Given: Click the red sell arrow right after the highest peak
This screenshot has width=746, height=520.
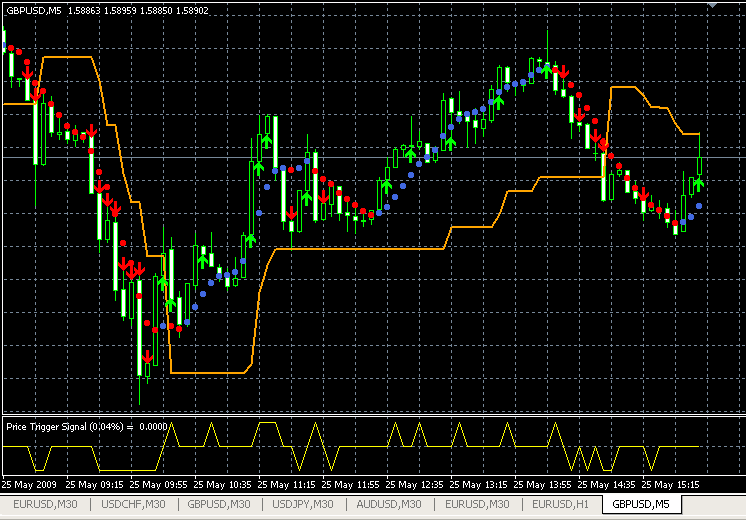Looking at the screenshot, I should point(564,72).
